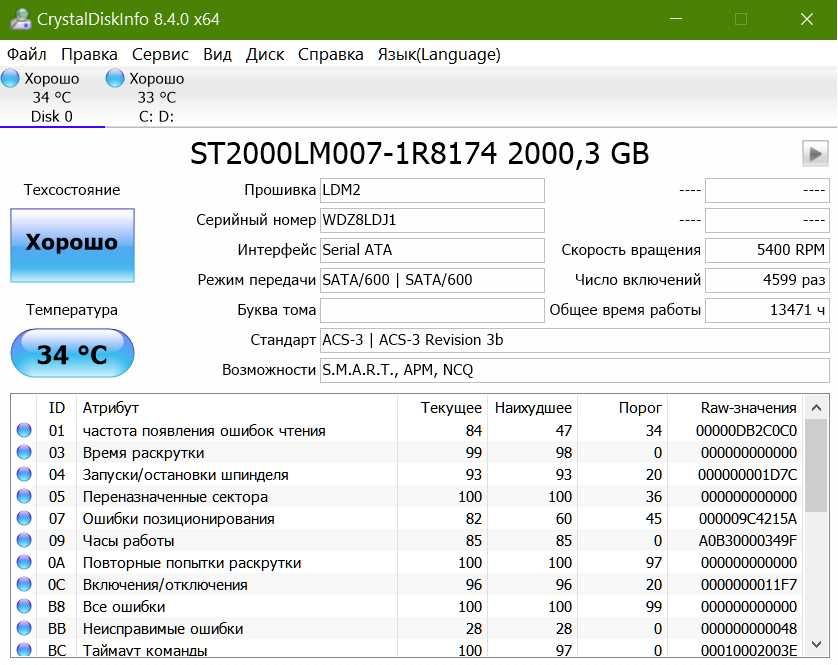Click the serial number WDZ8LDJ1 field
Screen dimensions: 838x665
tap(432, 220)
